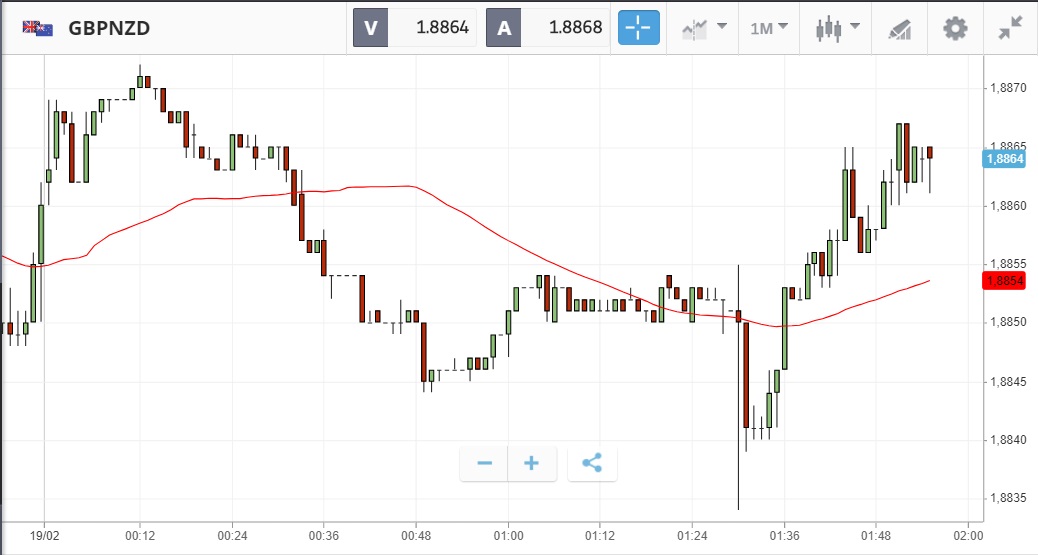Open chart settings gear
Image resolution: width=1038 pixels, height=555 pixels.
pos(955,28)
